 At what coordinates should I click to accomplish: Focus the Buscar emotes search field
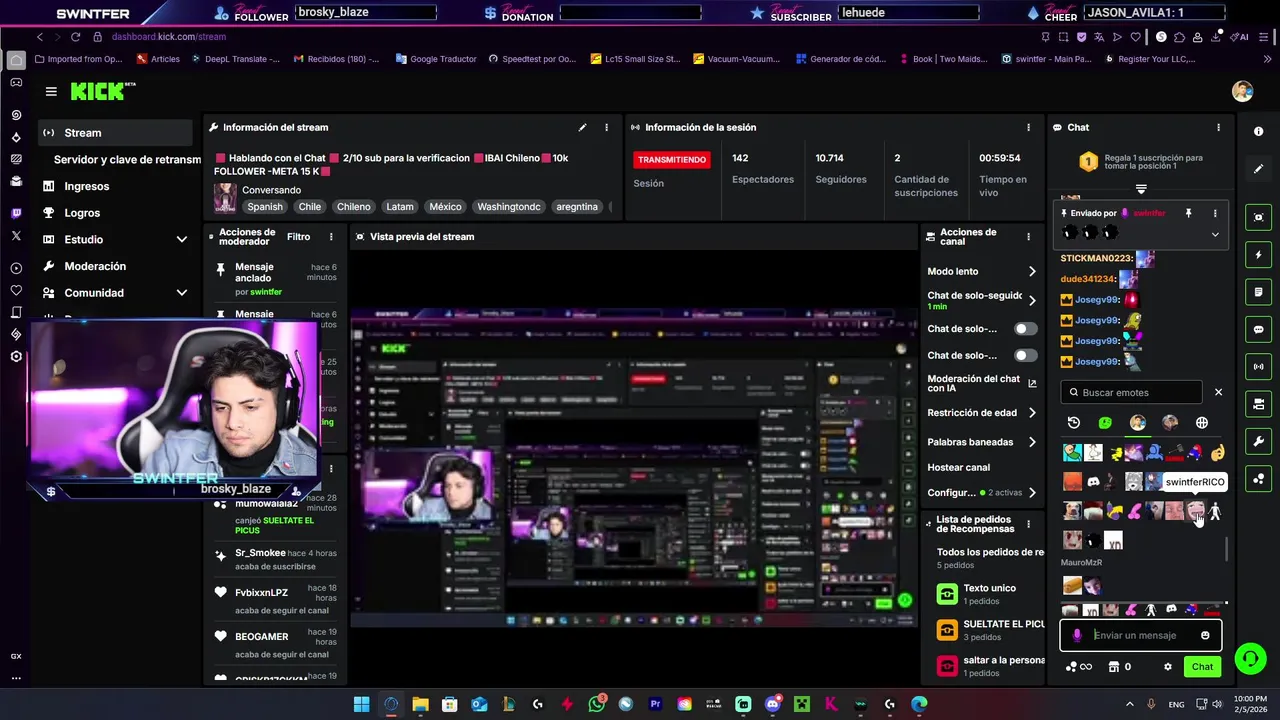1132,392
